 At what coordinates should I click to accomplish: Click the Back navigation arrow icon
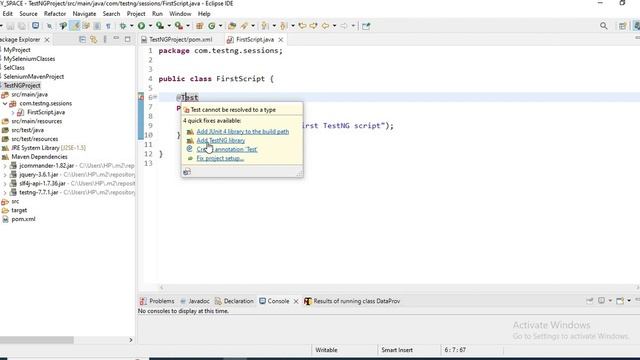(325, 26)
